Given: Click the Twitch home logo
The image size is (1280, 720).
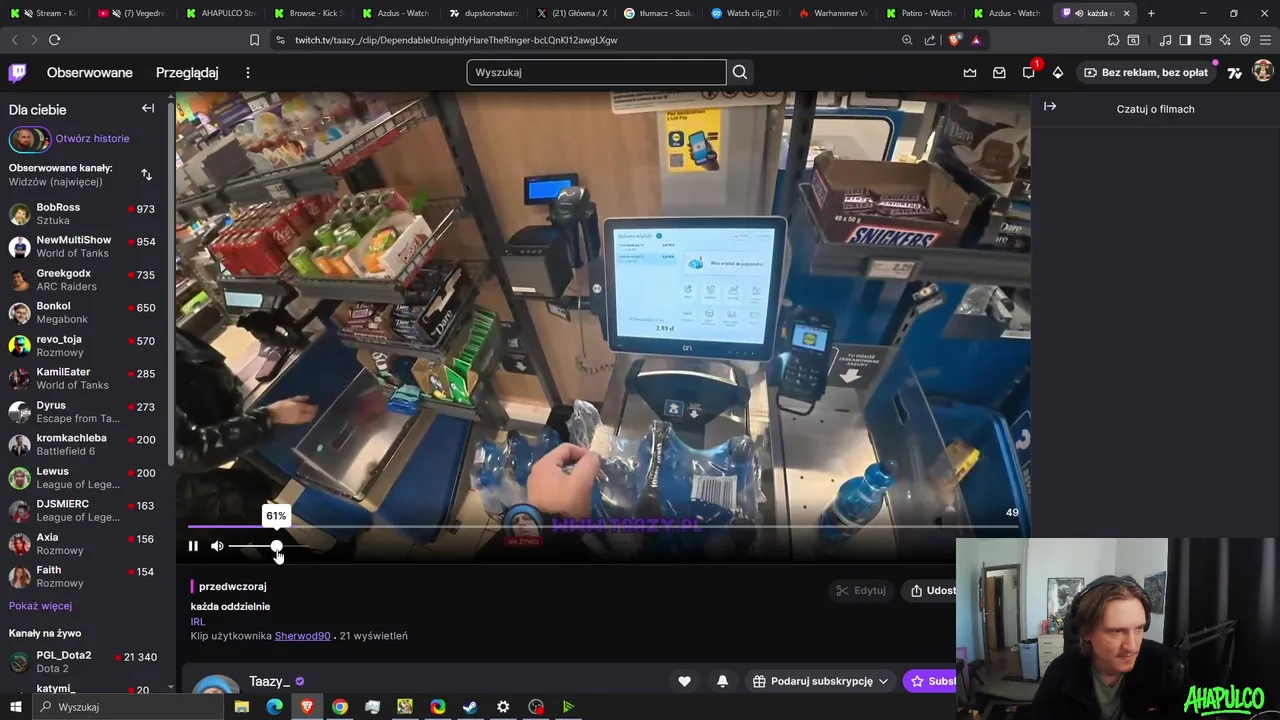Looking at the screenshot, I should (x=18, y=72).
